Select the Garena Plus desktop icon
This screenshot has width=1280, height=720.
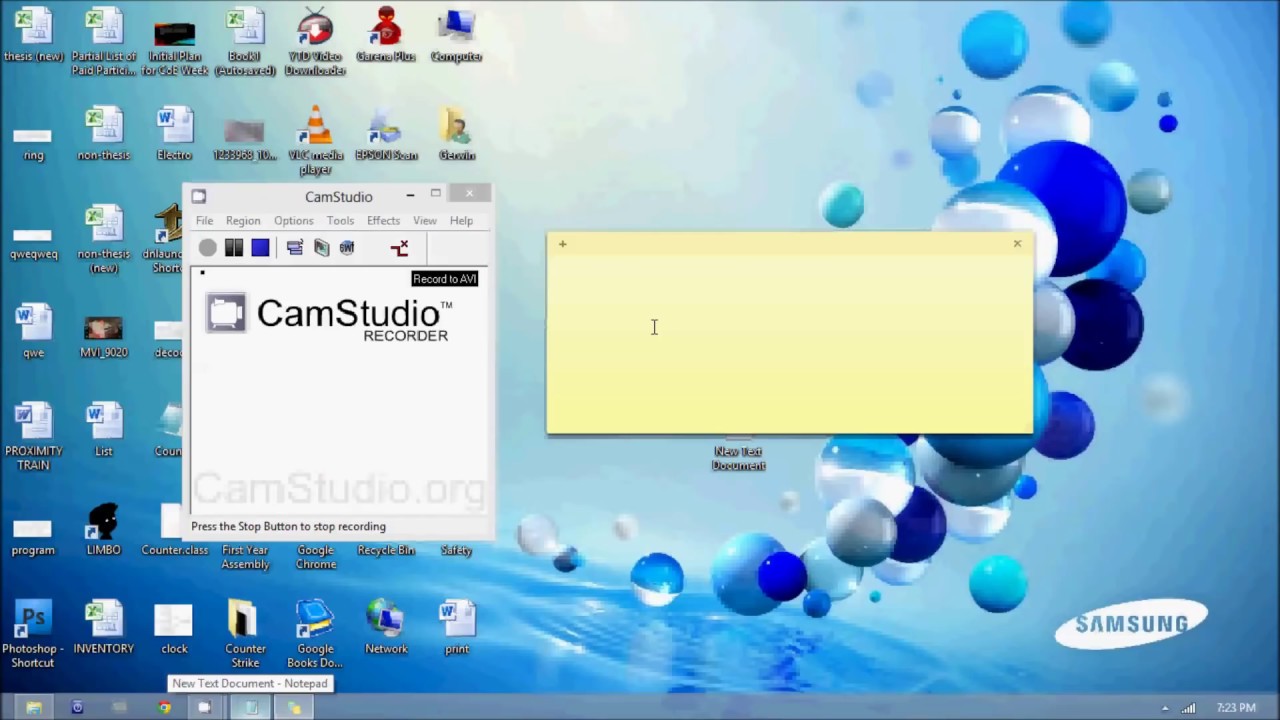pos(385,36)
